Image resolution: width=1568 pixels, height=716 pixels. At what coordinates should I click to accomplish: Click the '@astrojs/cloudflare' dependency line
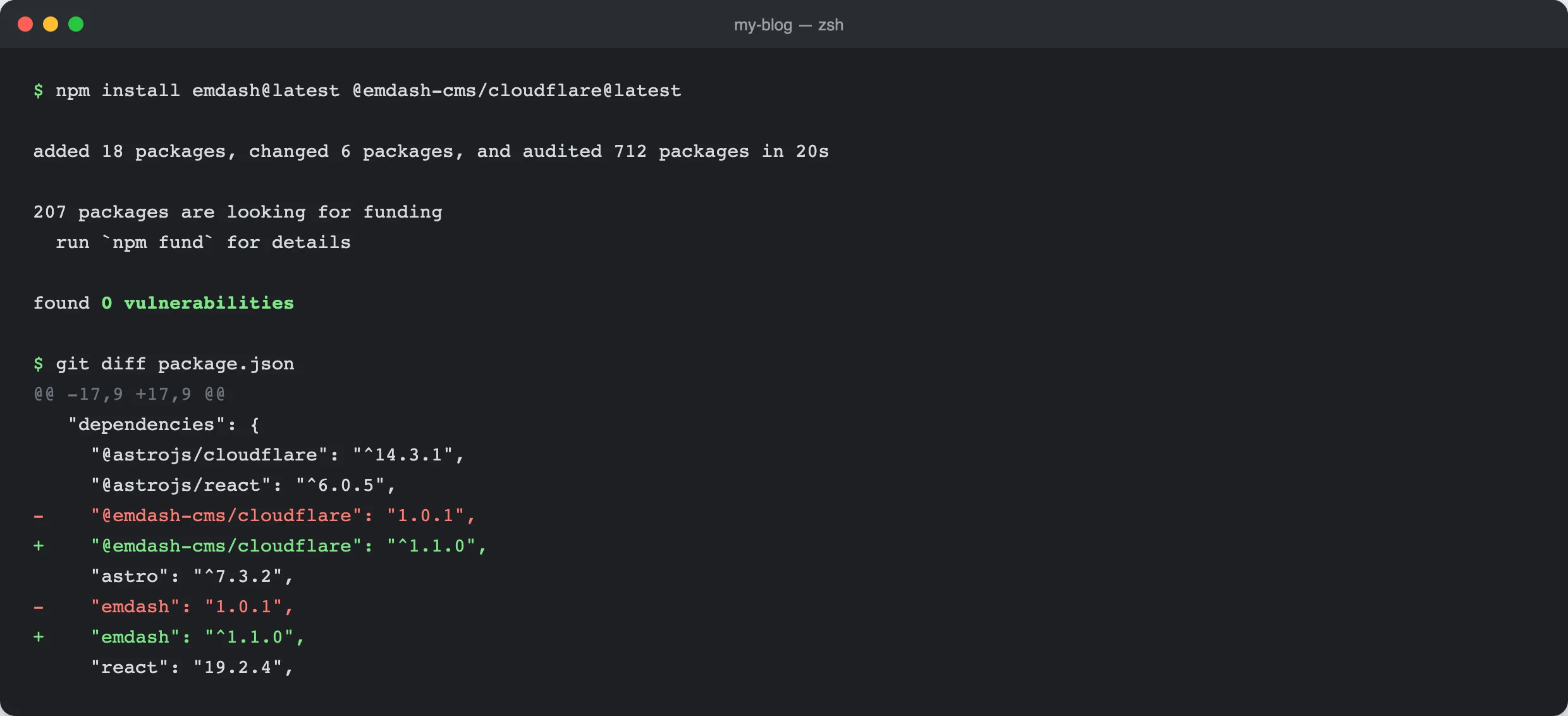click(278, 455)
